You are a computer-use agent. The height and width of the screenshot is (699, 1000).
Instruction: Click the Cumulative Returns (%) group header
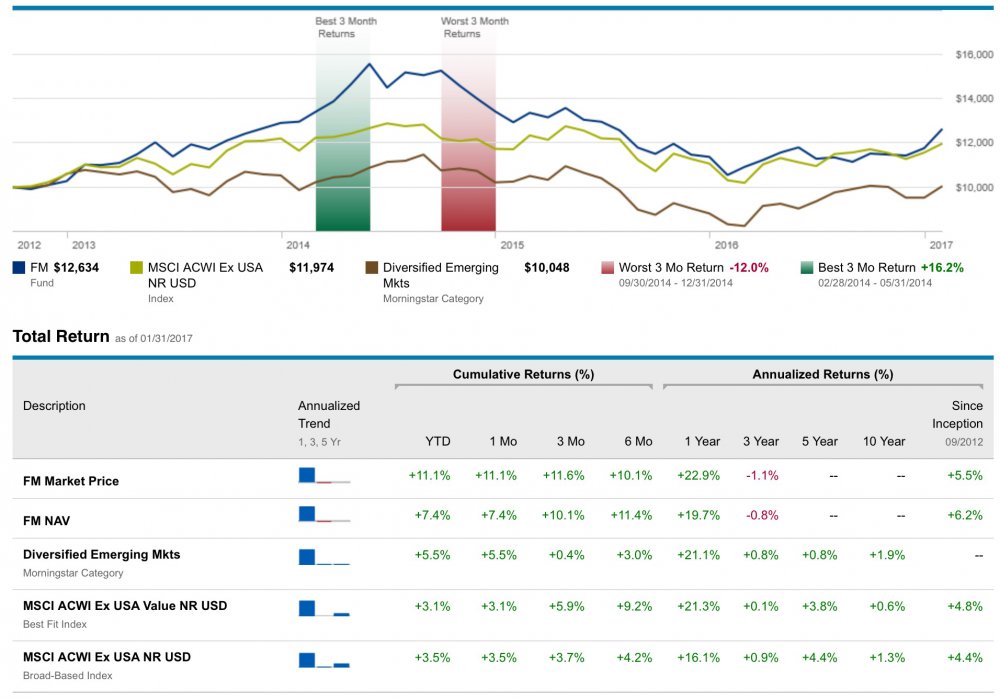pyautogui.click(x=523, y=375)
